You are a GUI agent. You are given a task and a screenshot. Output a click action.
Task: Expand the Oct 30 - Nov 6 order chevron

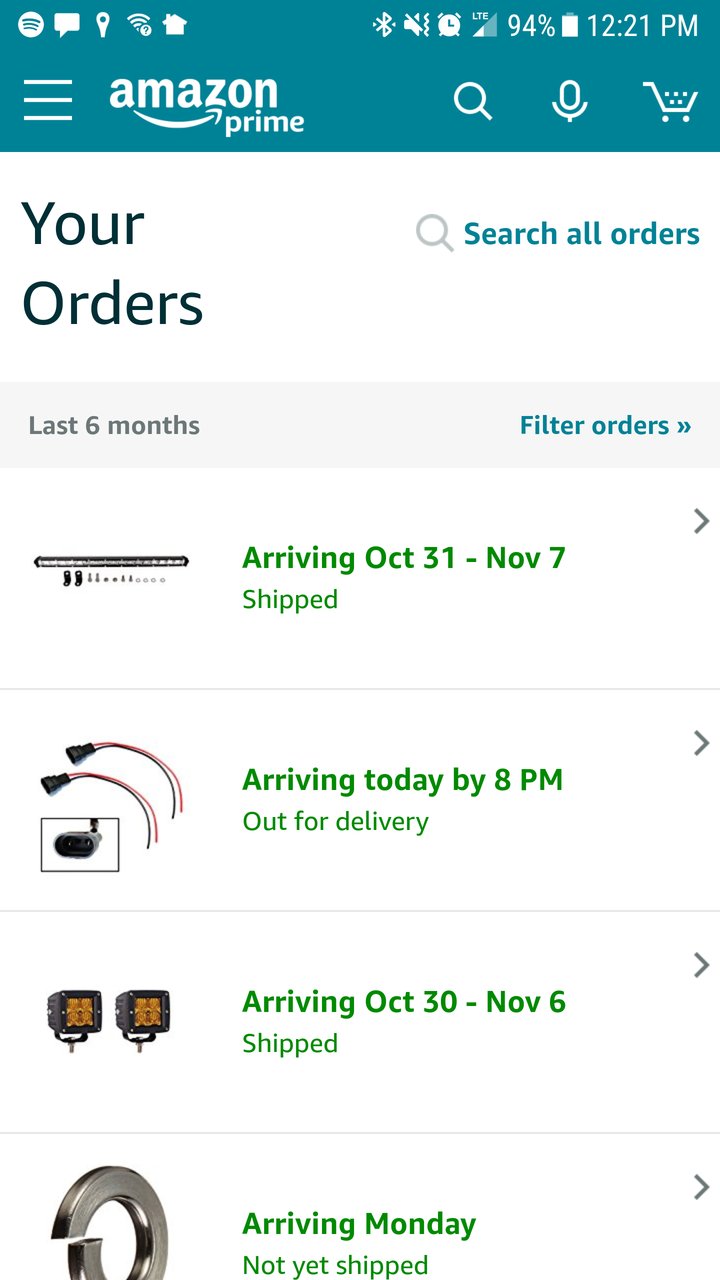(x=701, y=965)
